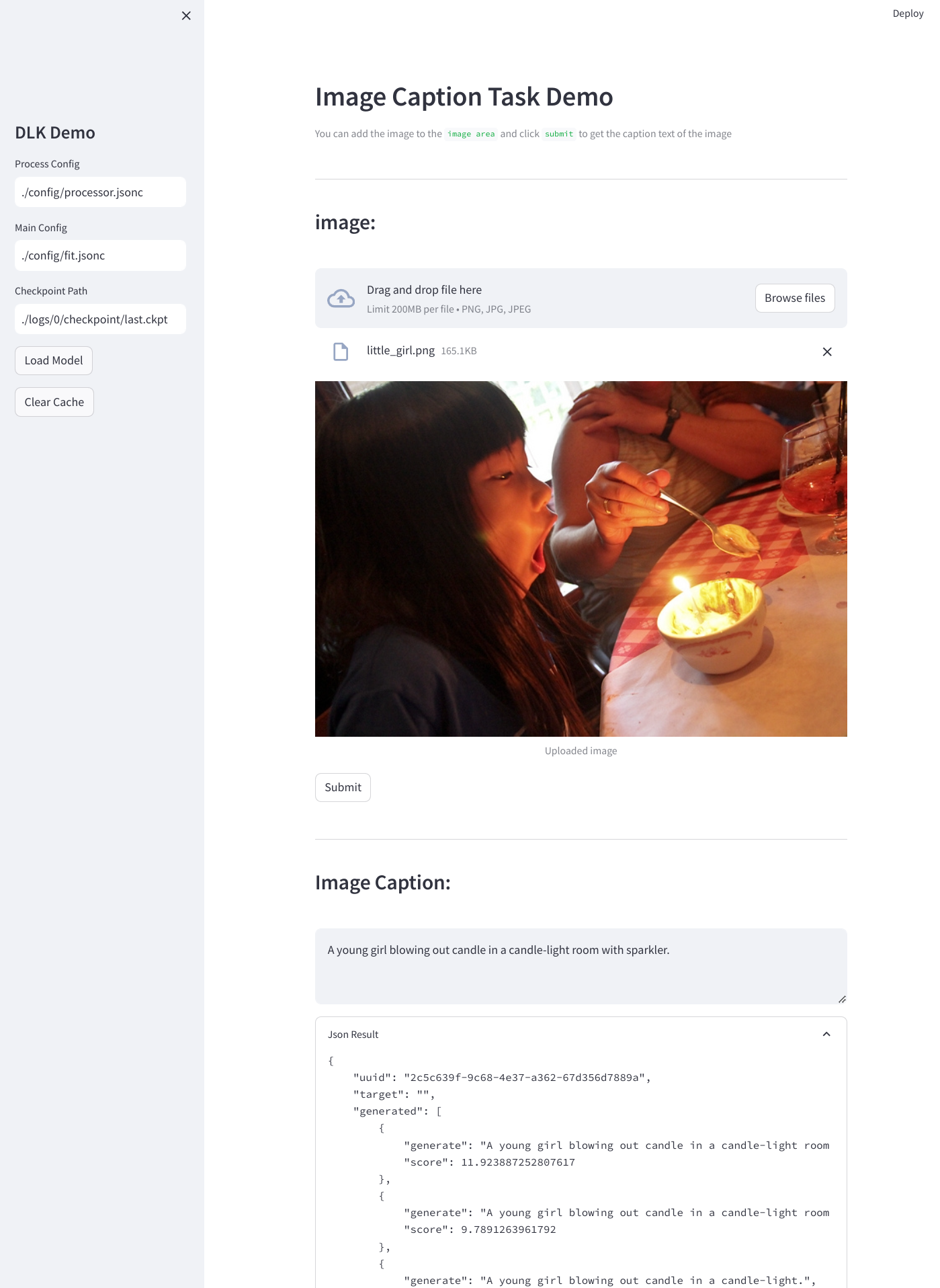Click the little_girl.png file icon
Viewport: 940px width, 1288px height.
click(341, 352)
